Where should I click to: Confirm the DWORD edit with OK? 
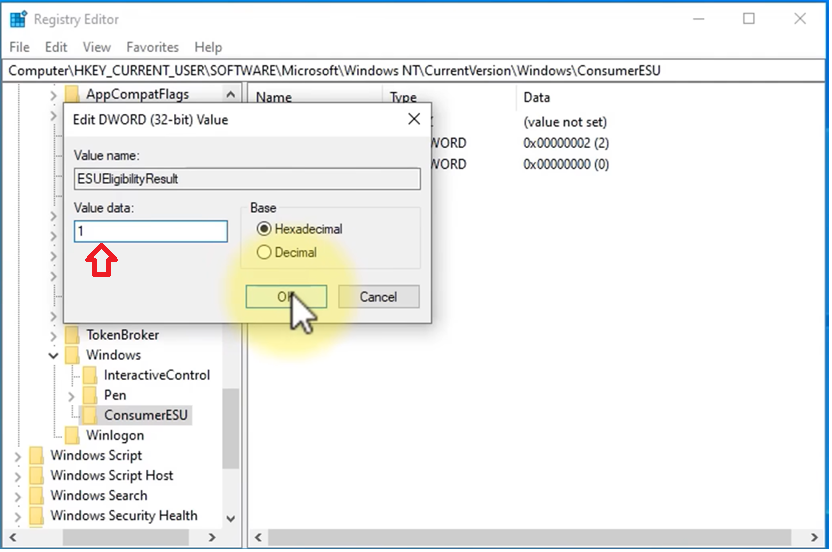click(286, 297)
